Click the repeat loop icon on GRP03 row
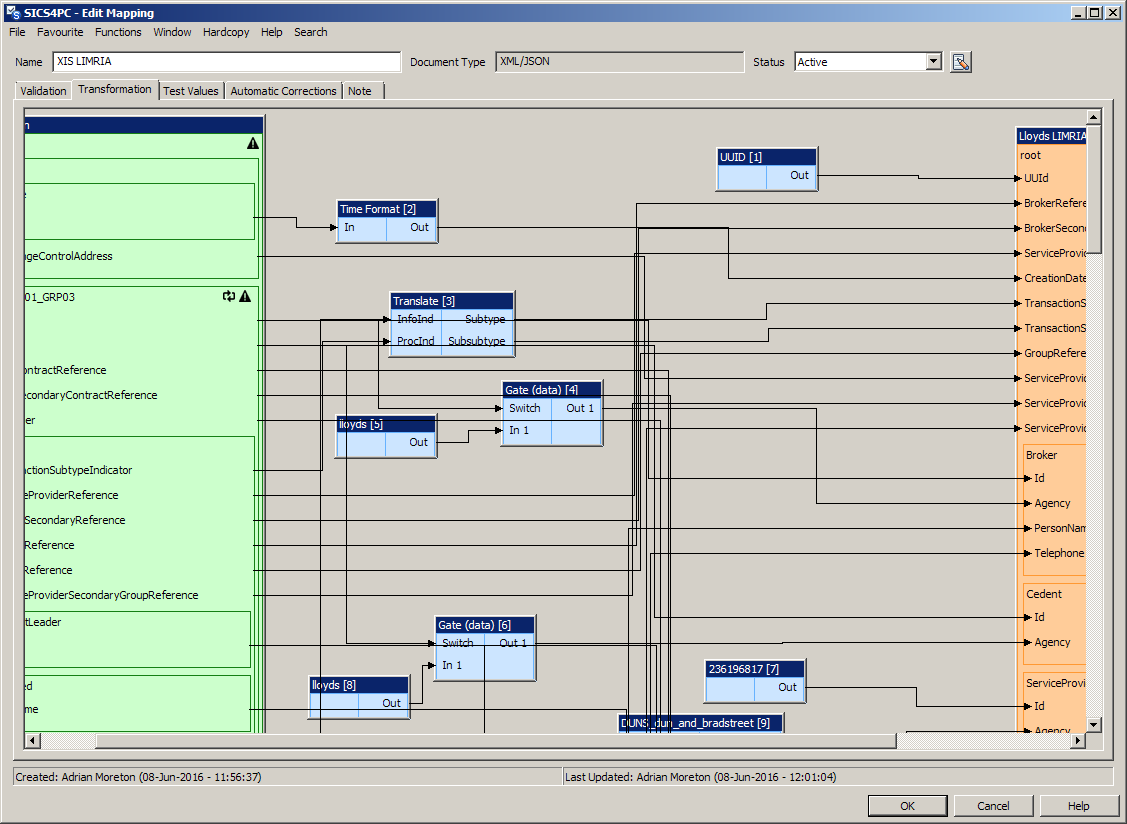Screen dimensions: 1127x824 [x=229, y=296]
